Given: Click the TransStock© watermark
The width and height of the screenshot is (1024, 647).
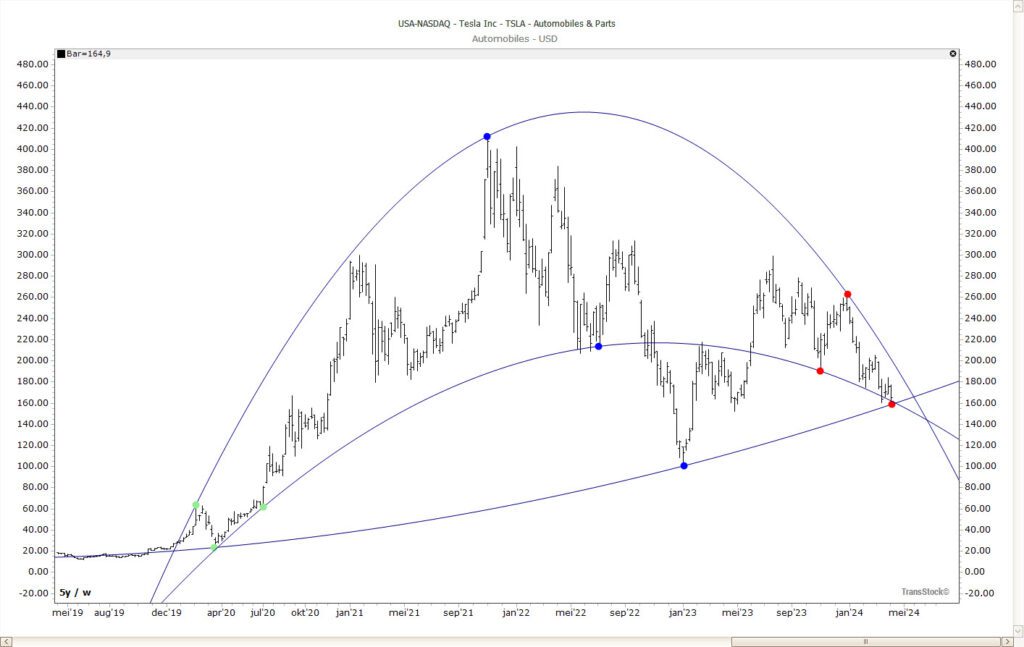Looking at the screenshot, I should pyautogui.click(x=924, y=591).
